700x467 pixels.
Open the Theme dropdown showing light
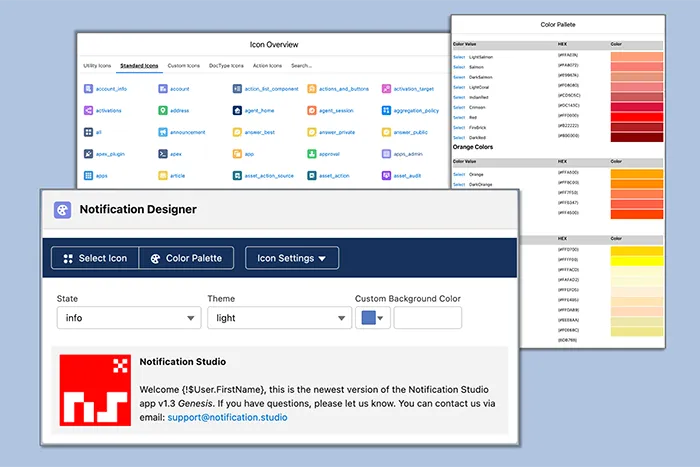(279, 318)
